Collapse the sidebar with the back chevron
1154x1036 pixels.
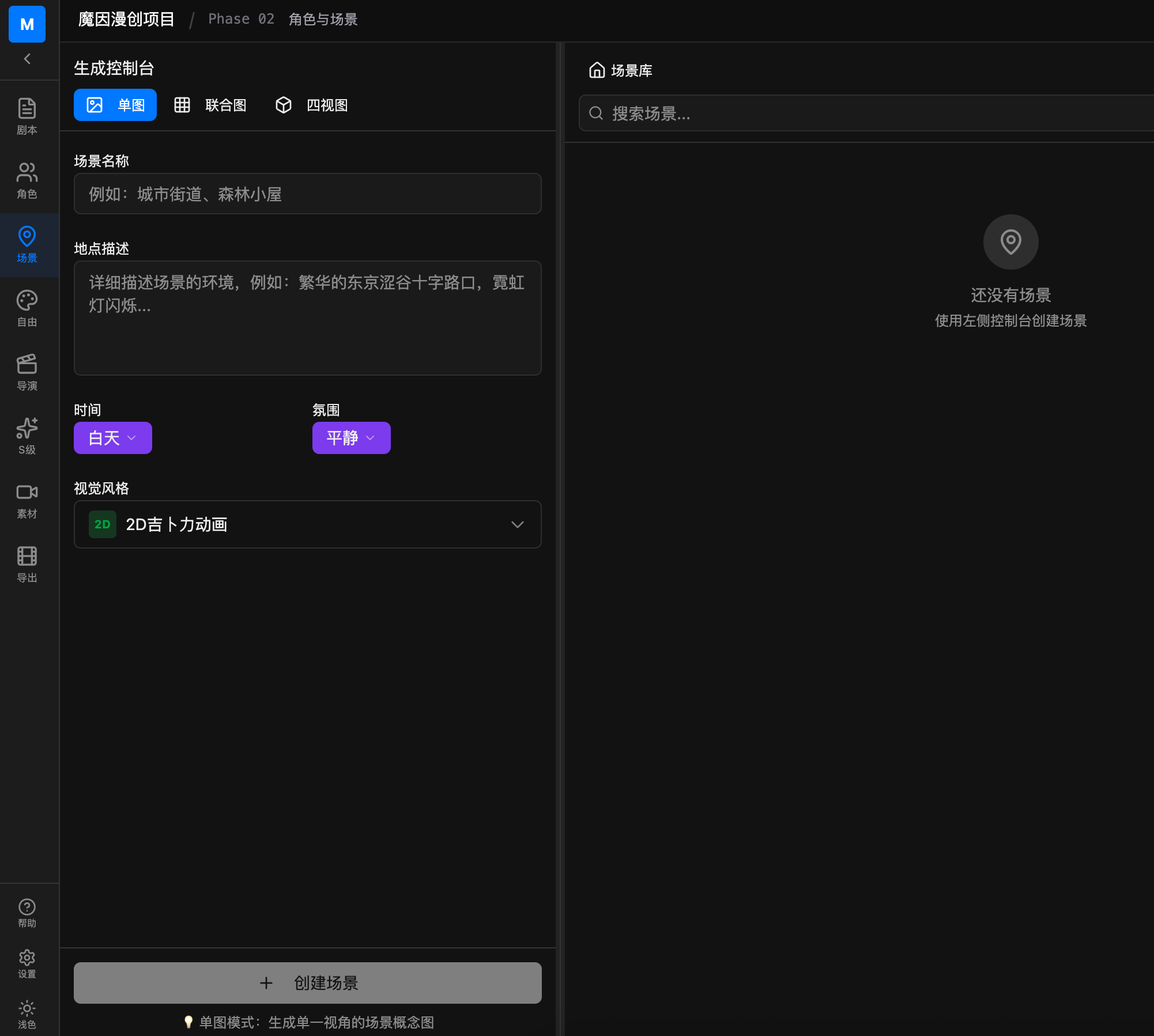27,59
